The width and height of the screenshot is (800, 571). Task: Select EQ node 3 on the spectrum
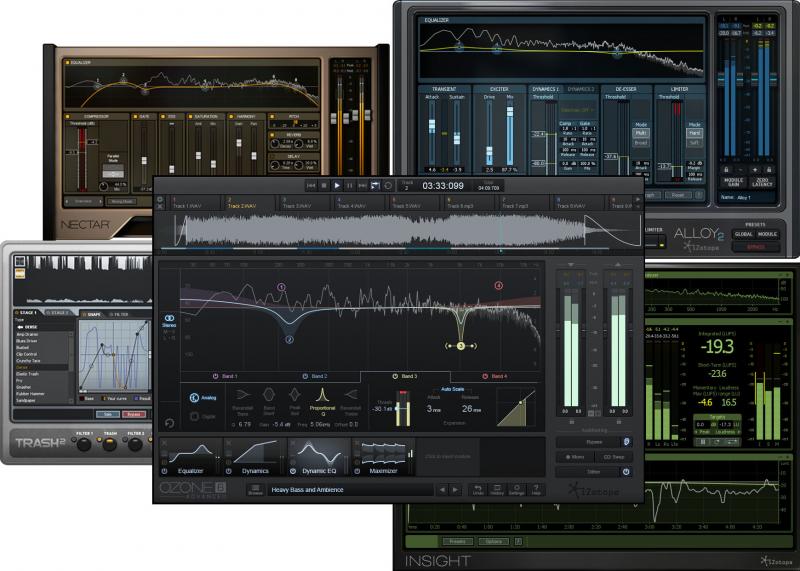click(461, 346)
